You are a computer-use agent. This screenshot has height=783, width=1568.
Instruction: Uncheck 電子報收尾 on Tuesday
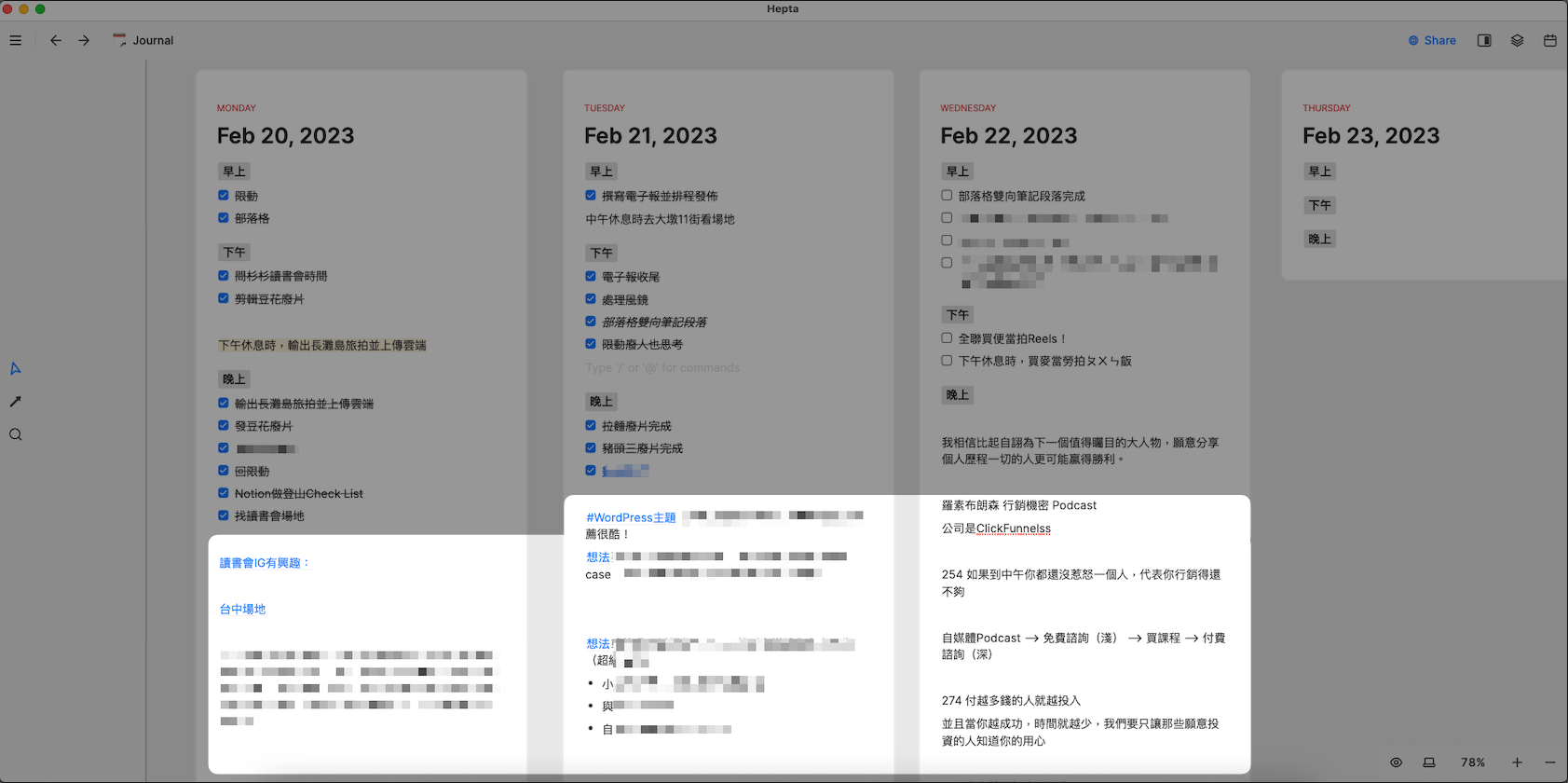591,277
